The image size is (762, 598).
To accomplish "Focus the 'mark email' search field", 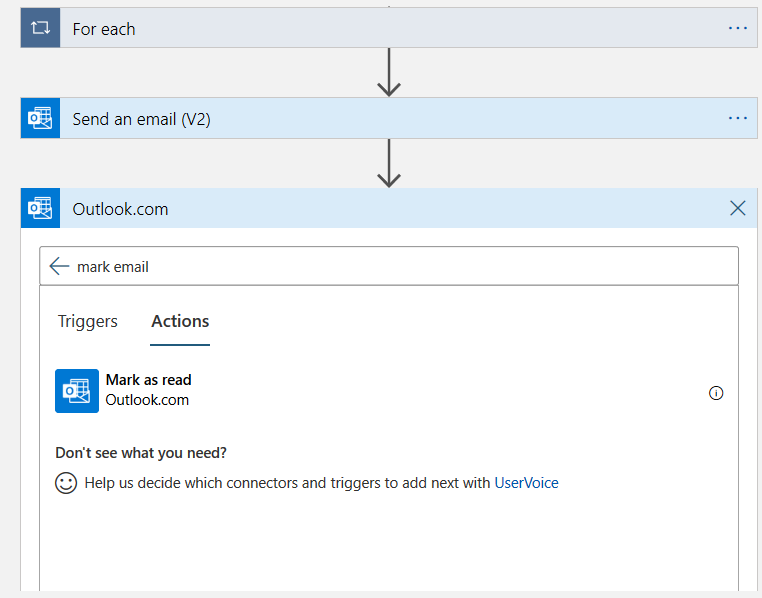I will pyautogui.click(x=400, y=266).
